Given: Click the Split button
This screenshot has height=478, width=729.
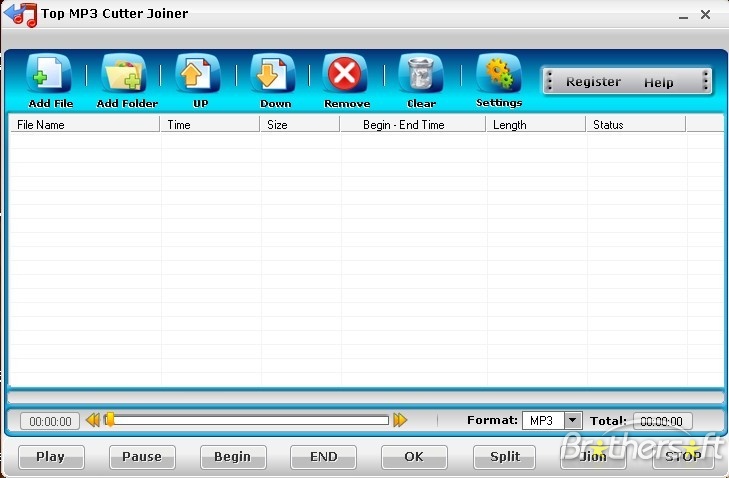Looking at the screenshot, I should (504, 457).
